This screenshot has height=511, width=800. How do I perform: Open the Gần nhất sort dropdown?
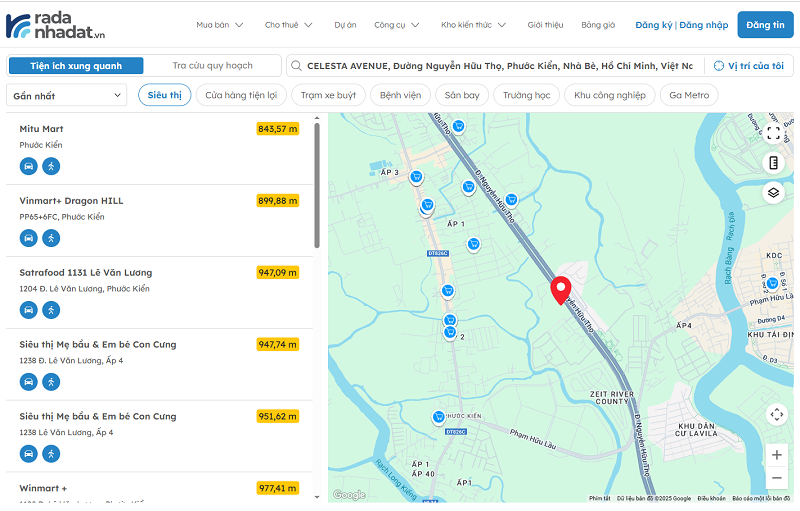pos(65,95)
